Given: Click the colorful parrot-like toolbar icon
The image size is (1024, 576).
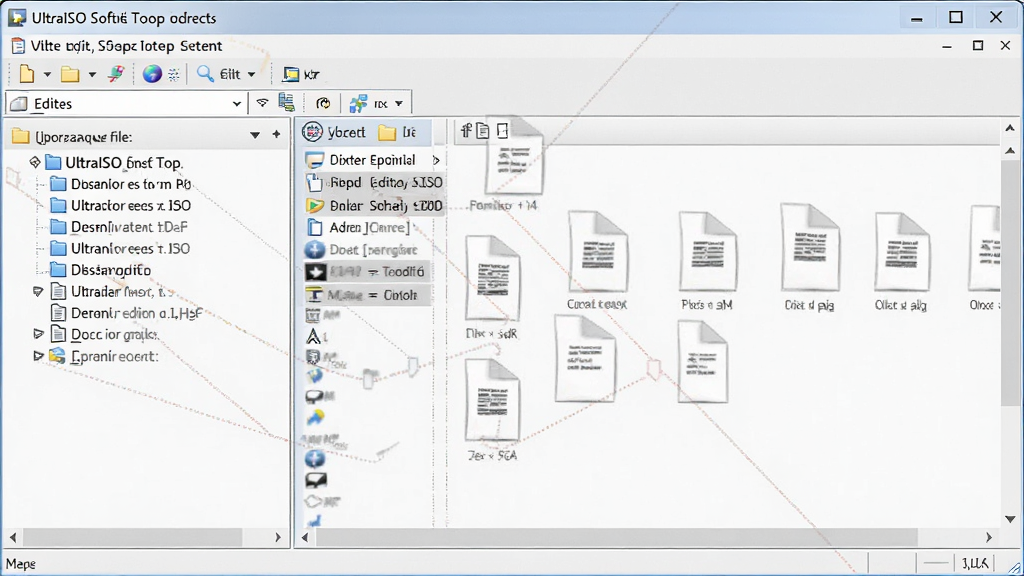Looking at the screenshot, I should [x=116, y=74].
